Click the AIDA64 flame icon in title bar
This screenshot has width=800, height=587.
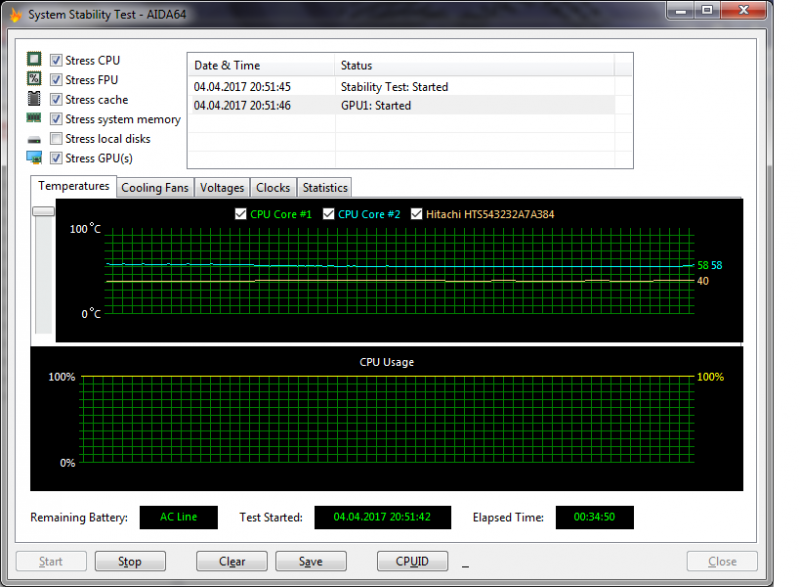click(x=14, y=15)
